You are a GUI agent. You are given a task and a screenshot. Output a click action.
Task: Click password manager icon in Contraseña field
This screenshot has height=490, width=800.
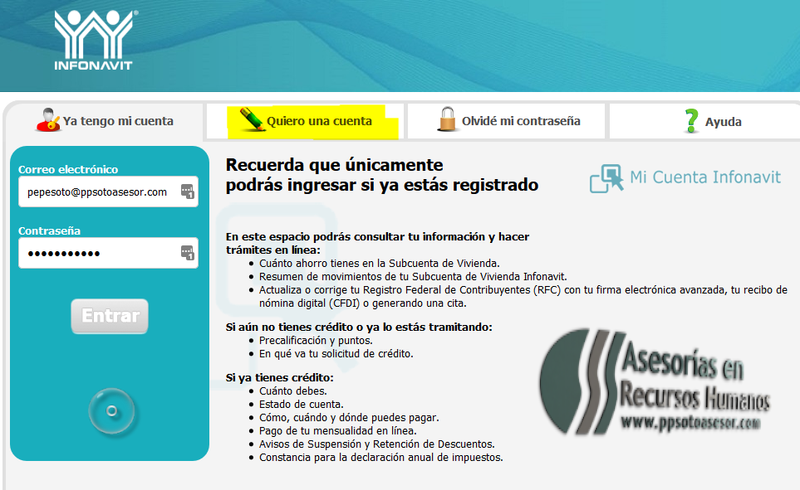pyautogui.click(x=187, y=253)
